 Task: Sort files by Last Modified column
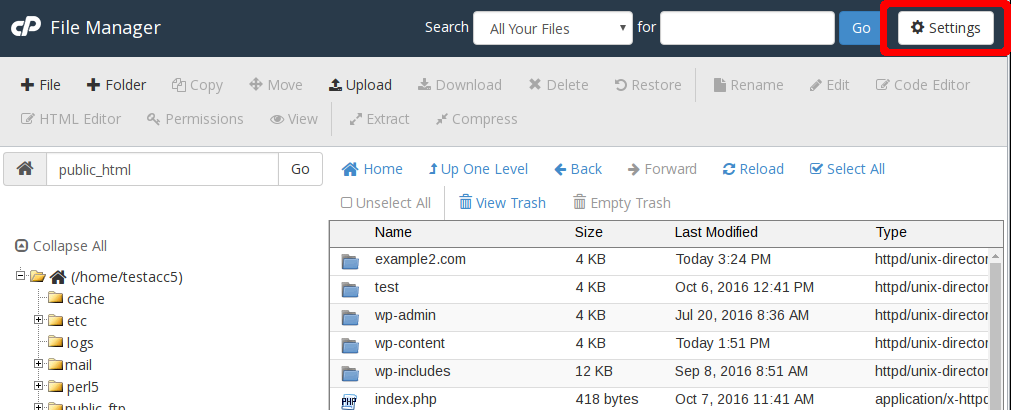[x=716, y=232]
